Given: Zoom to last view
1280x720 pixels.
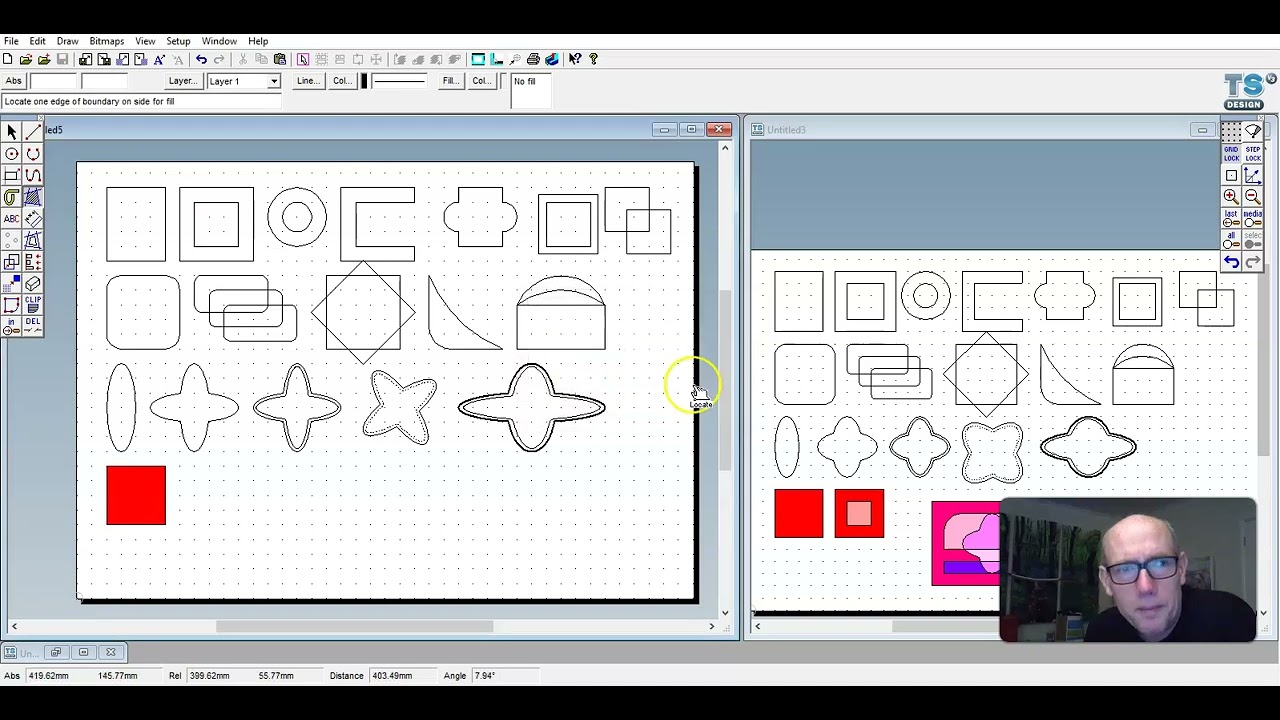Looking at the screenshot, I should (1231, 218).
